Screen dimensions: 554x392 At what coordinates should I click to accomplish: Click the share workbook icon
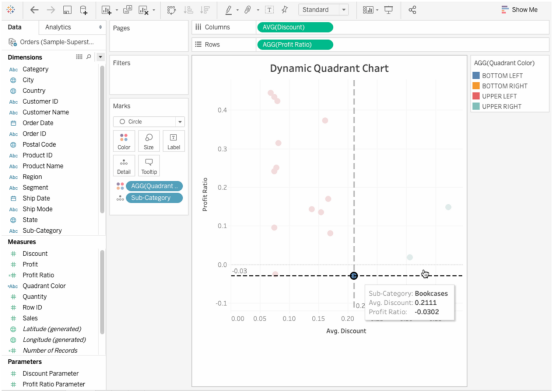coord(412,10)
